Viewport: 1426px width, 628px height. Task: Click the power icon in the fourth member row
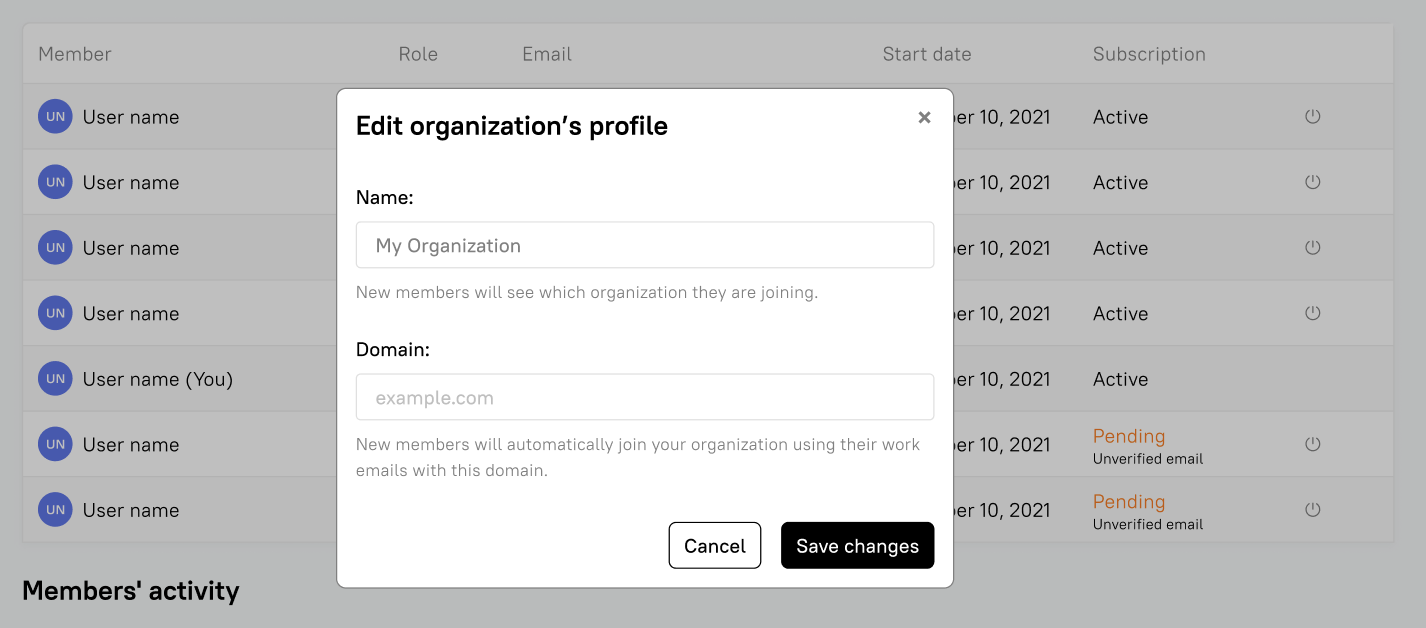(x=1313, y=313)
